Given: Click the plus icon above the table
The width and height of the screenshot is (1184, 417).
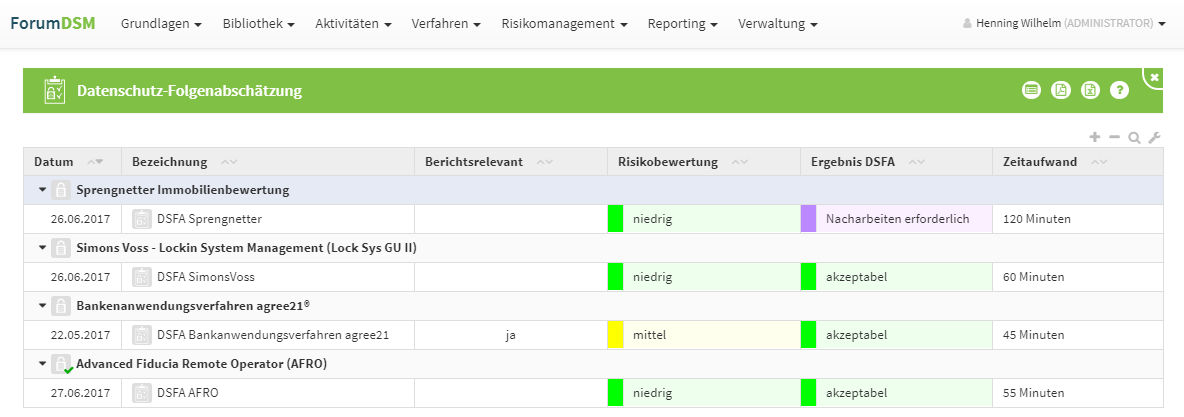Looking at the screenshot, I should tap(1095, 137).
